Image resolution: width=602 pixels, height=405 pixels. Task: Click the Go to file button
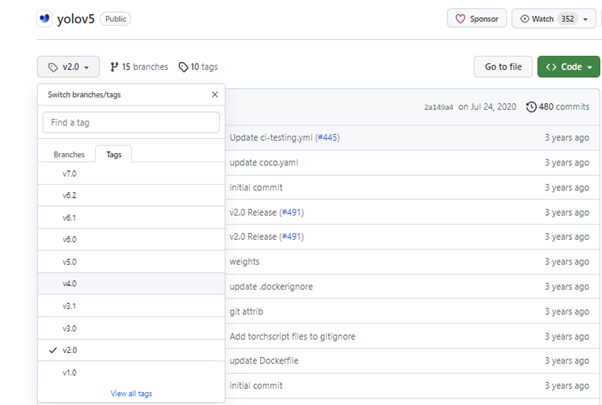click(503, 67)
